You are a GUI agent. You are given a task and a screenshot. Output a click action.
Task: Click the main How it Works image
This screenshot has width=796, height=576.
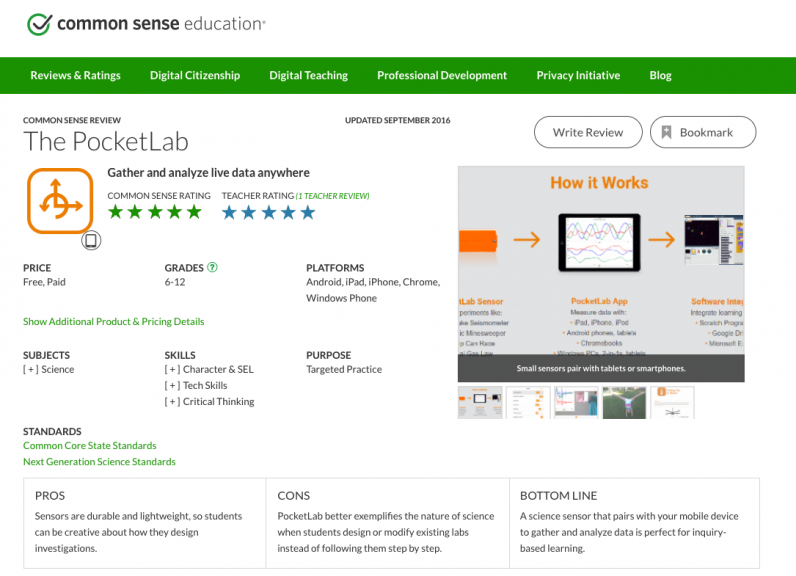pos(600,260)
